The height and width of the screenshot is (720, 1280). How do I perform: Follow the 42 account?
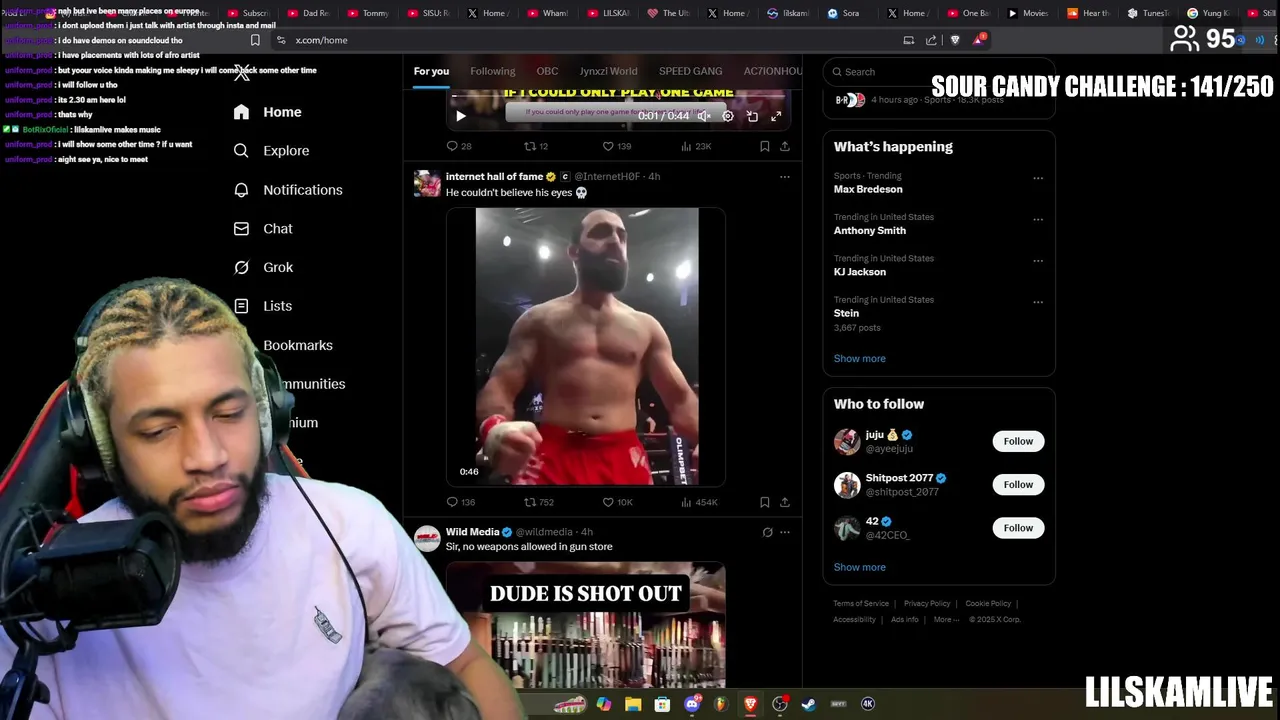point(1018,528)
